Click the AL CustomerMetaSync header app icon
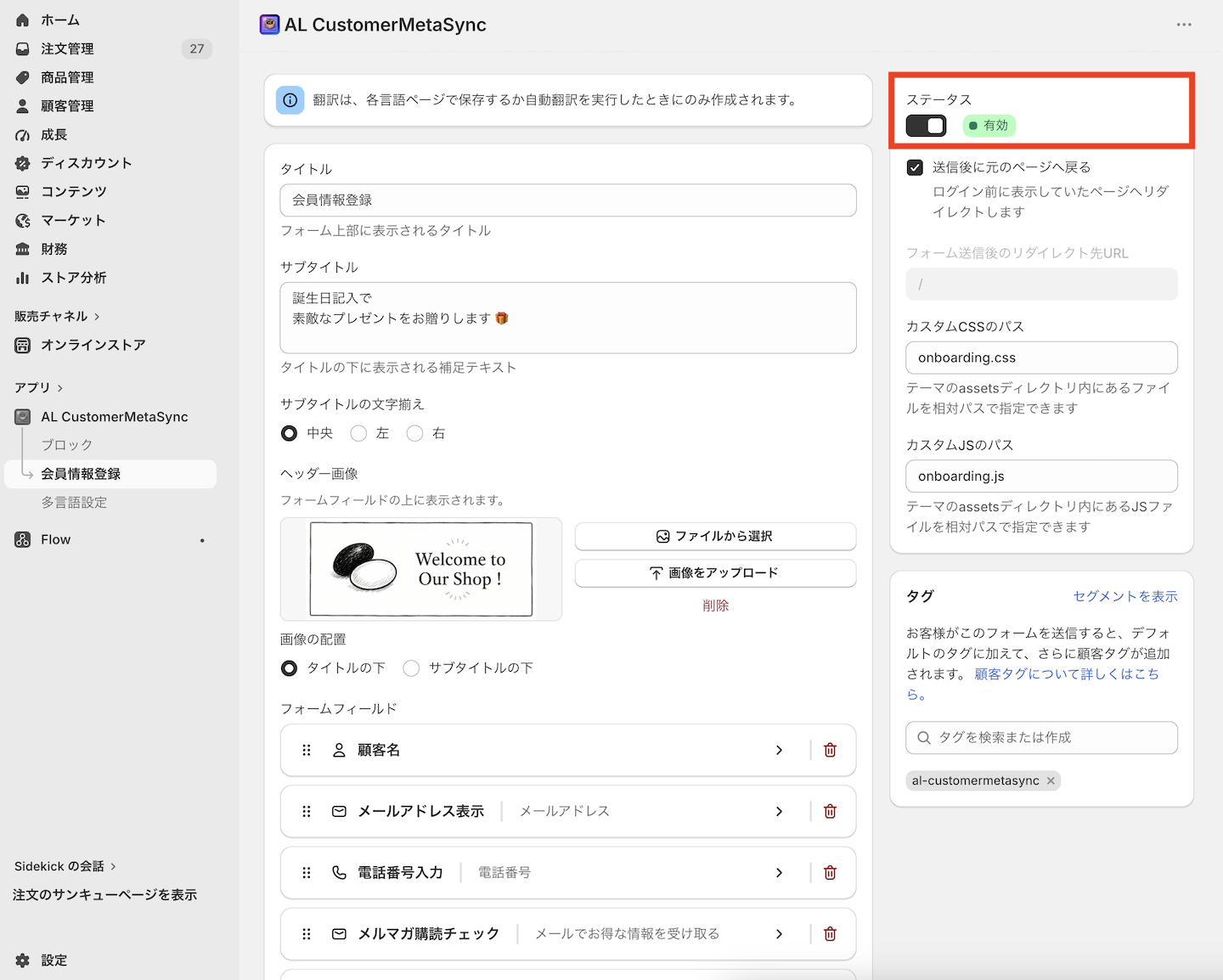This screenshot has width=1223, height=980. click(269, 25)
